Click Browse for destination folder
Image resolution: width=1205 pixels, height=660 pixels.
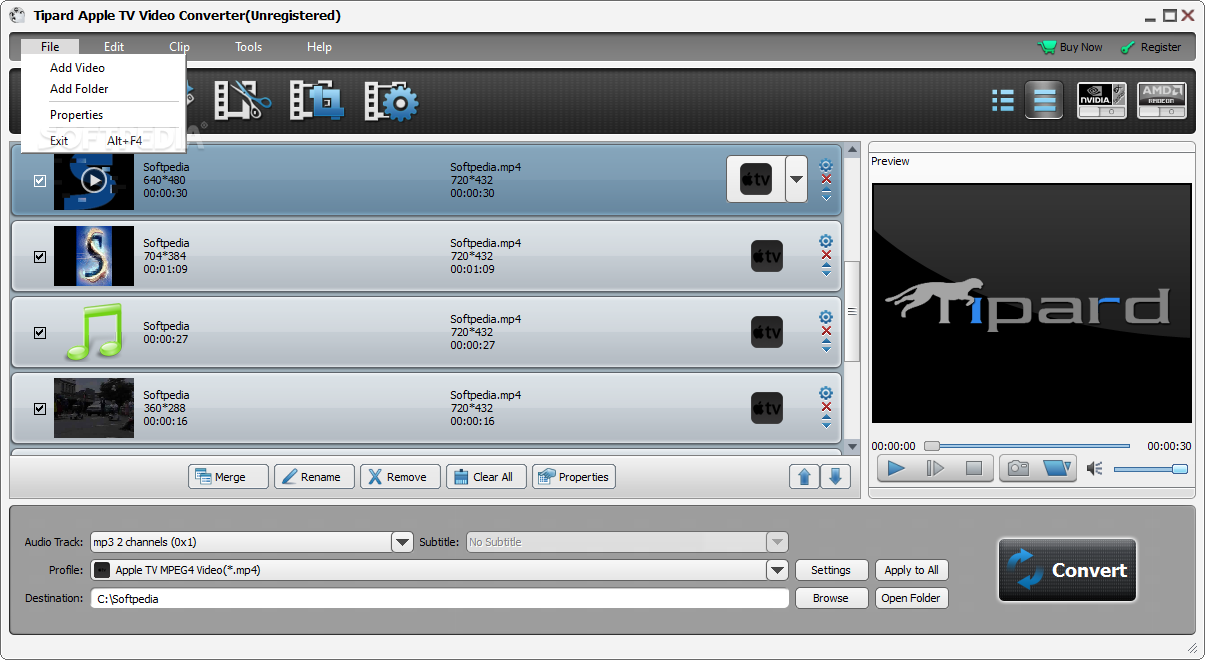coord(831,598)
